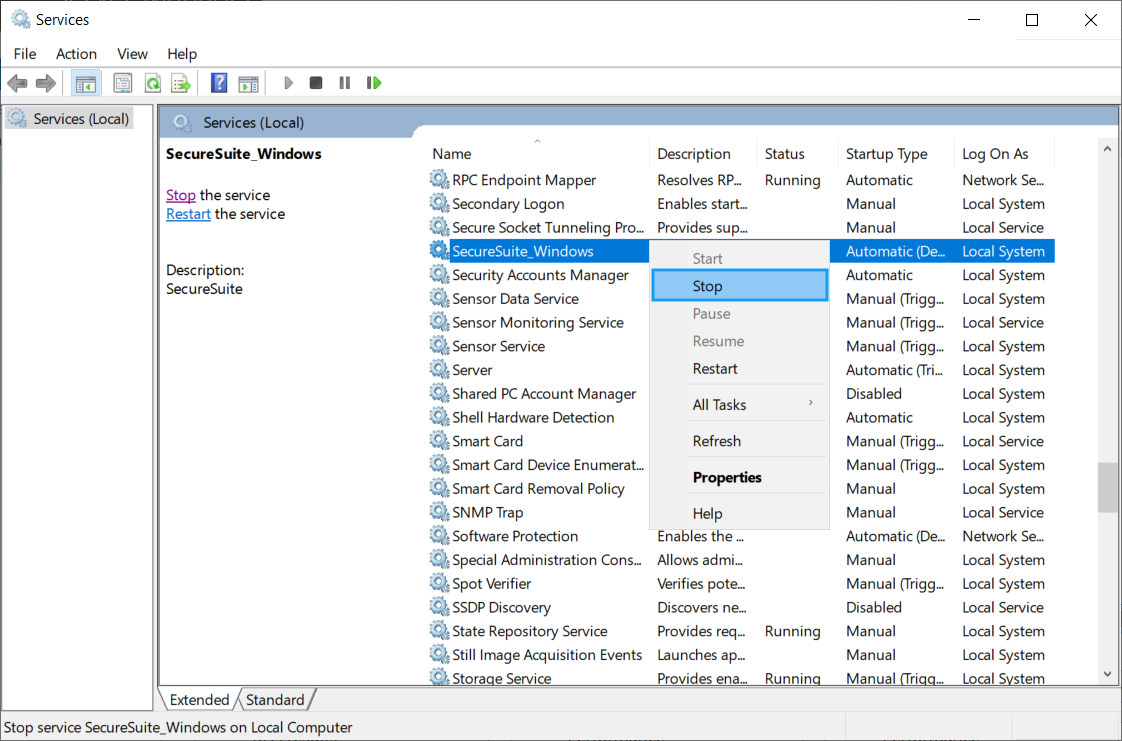Select the Secure Socket Tunneling Protocol service row
This screenshot has width=1122, height=741.
tap(741, 227)
